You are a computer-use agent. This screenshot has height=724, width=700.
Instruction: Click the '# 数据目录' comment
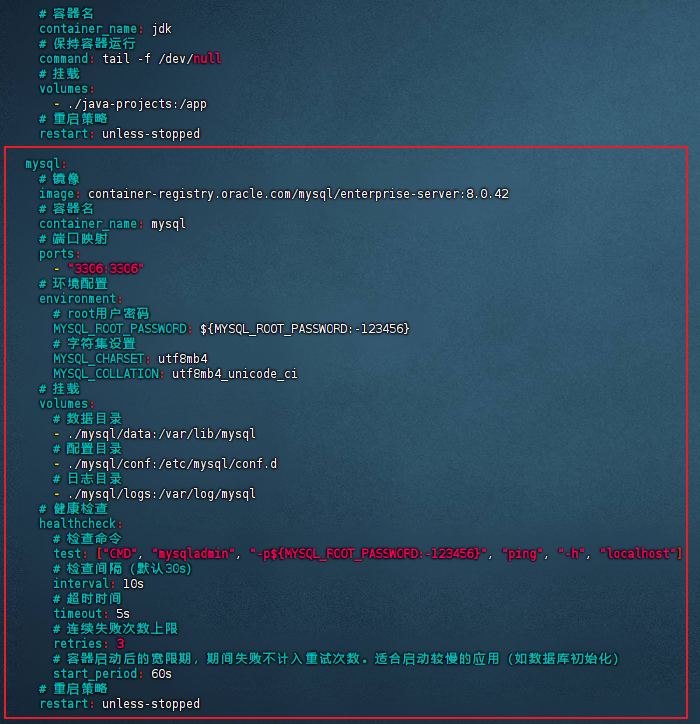point(87,419)
